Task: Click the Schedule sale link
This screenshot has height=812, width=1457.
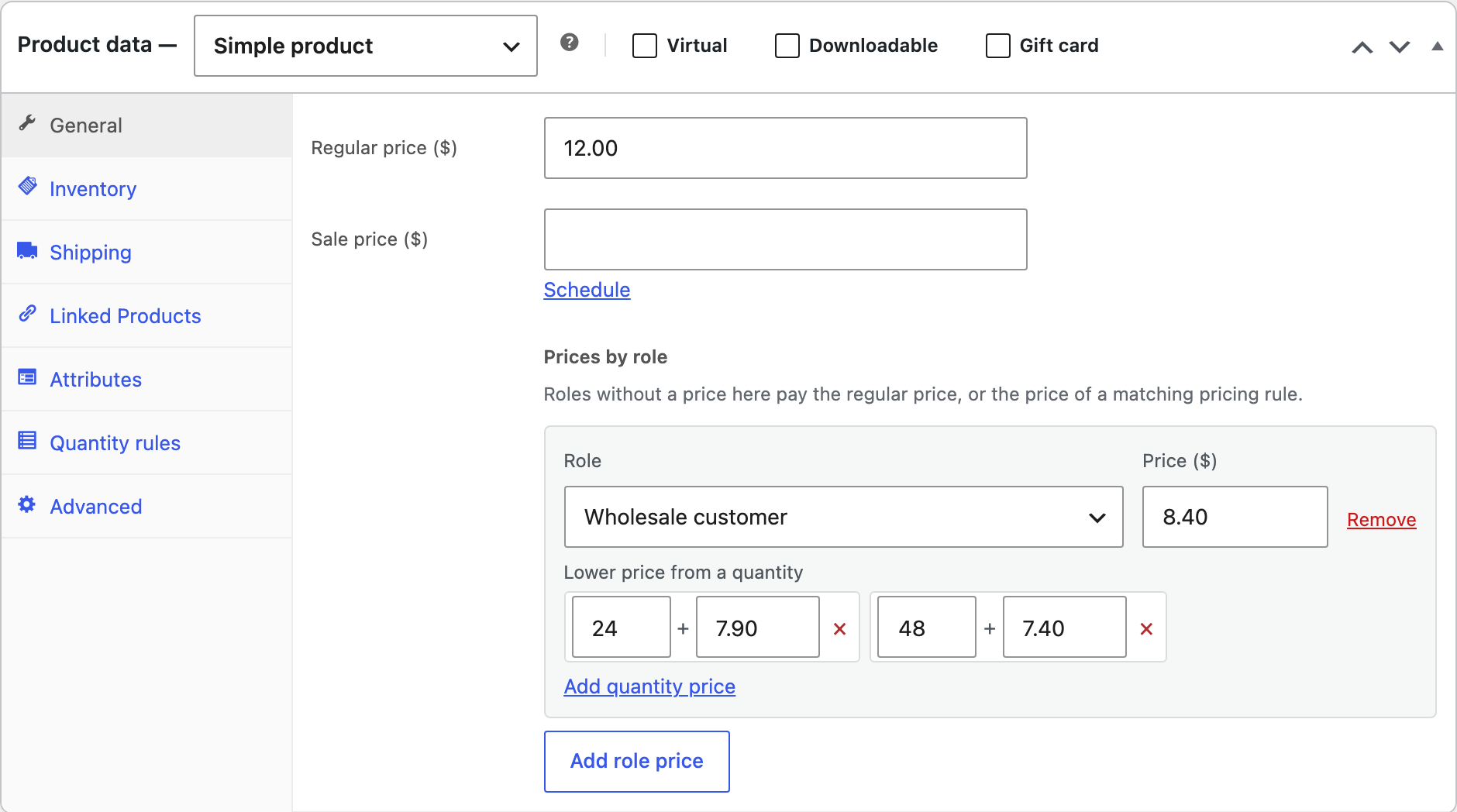Action: point(587,290)
